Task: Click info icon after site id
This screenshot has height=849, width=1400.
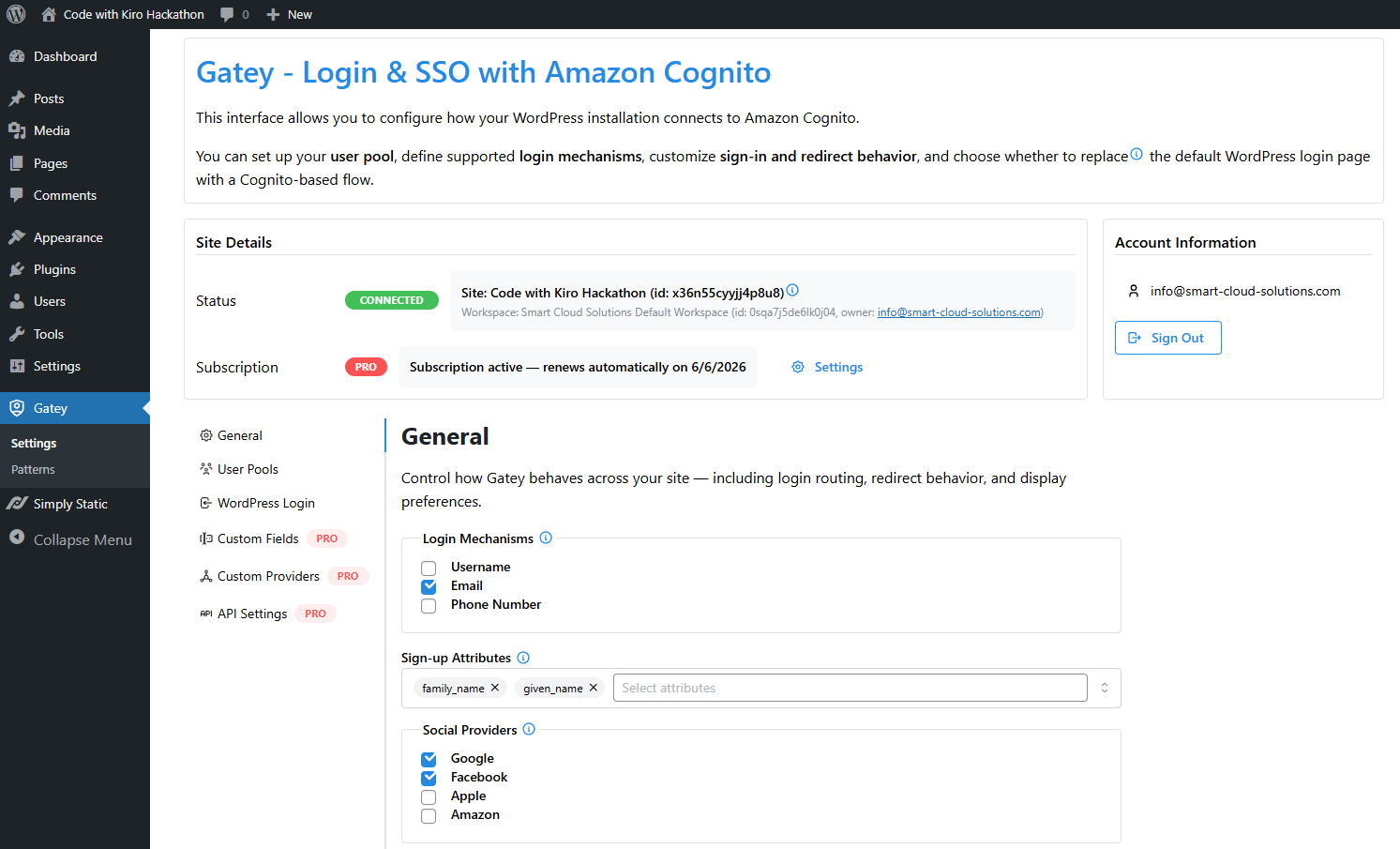Action: coord(792,290)
